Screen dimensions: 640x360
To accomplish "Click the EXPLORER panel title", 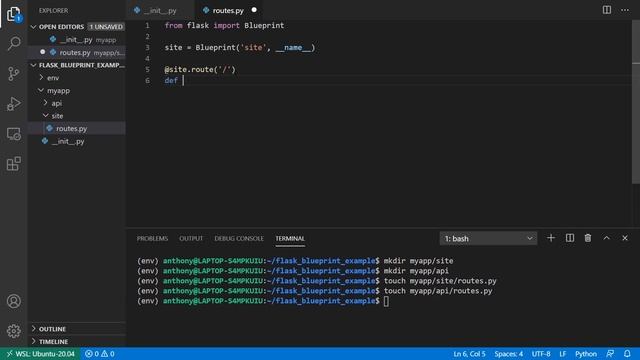I will 53,11.
